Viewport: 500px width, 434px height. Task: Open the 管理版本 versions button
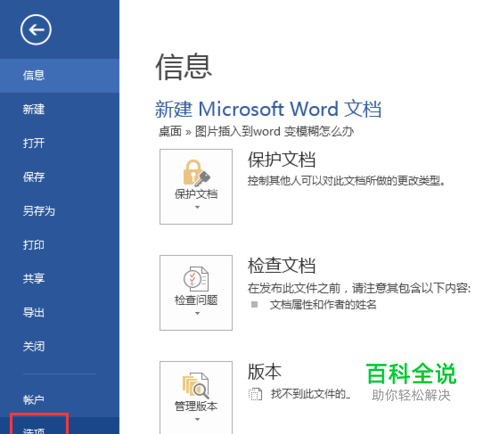click(196, 398)
